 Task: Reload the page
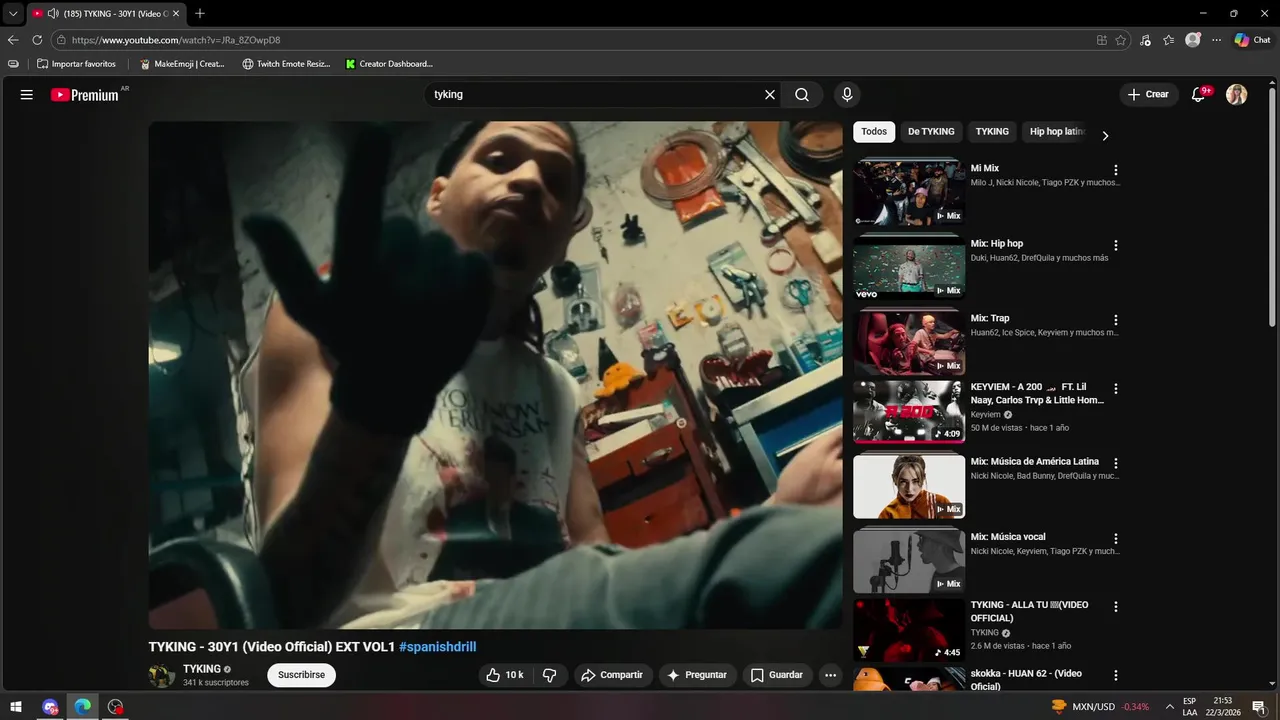[x=37, y=40]
